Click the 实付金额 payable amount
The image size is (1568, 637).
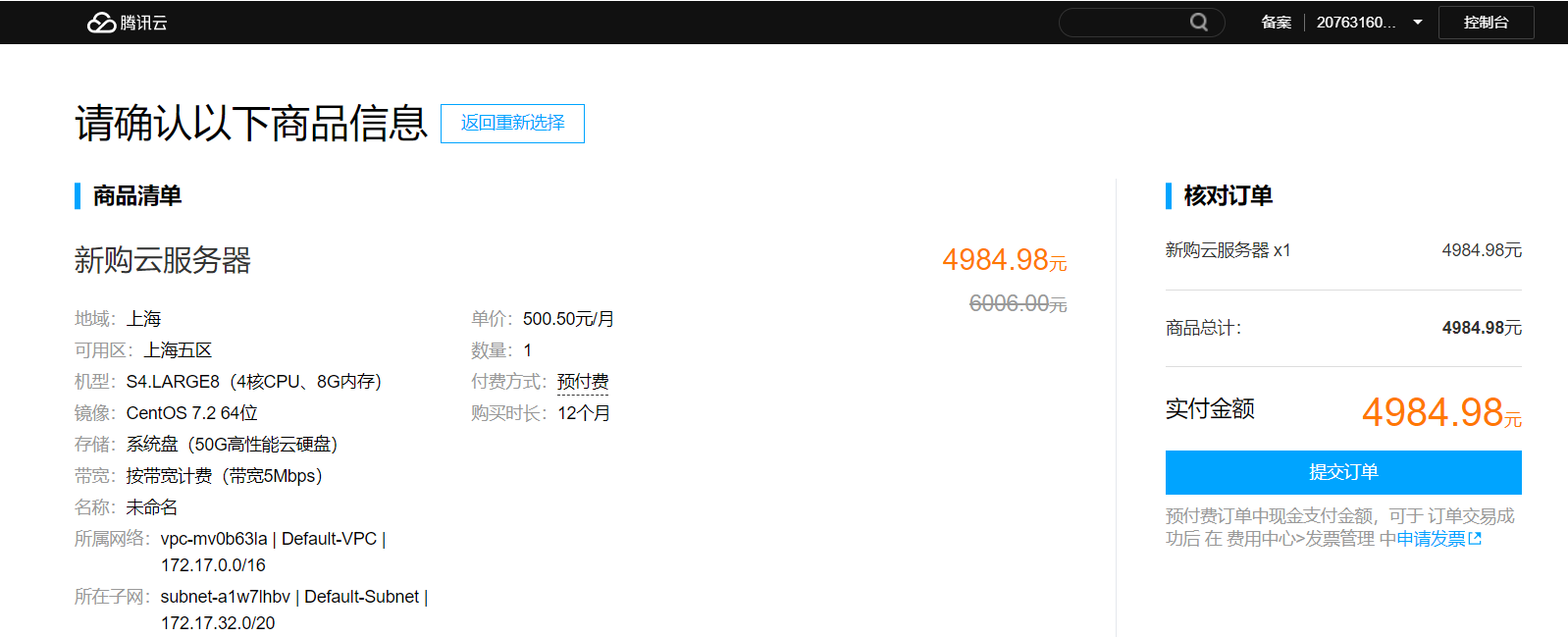click(1441, 412)
